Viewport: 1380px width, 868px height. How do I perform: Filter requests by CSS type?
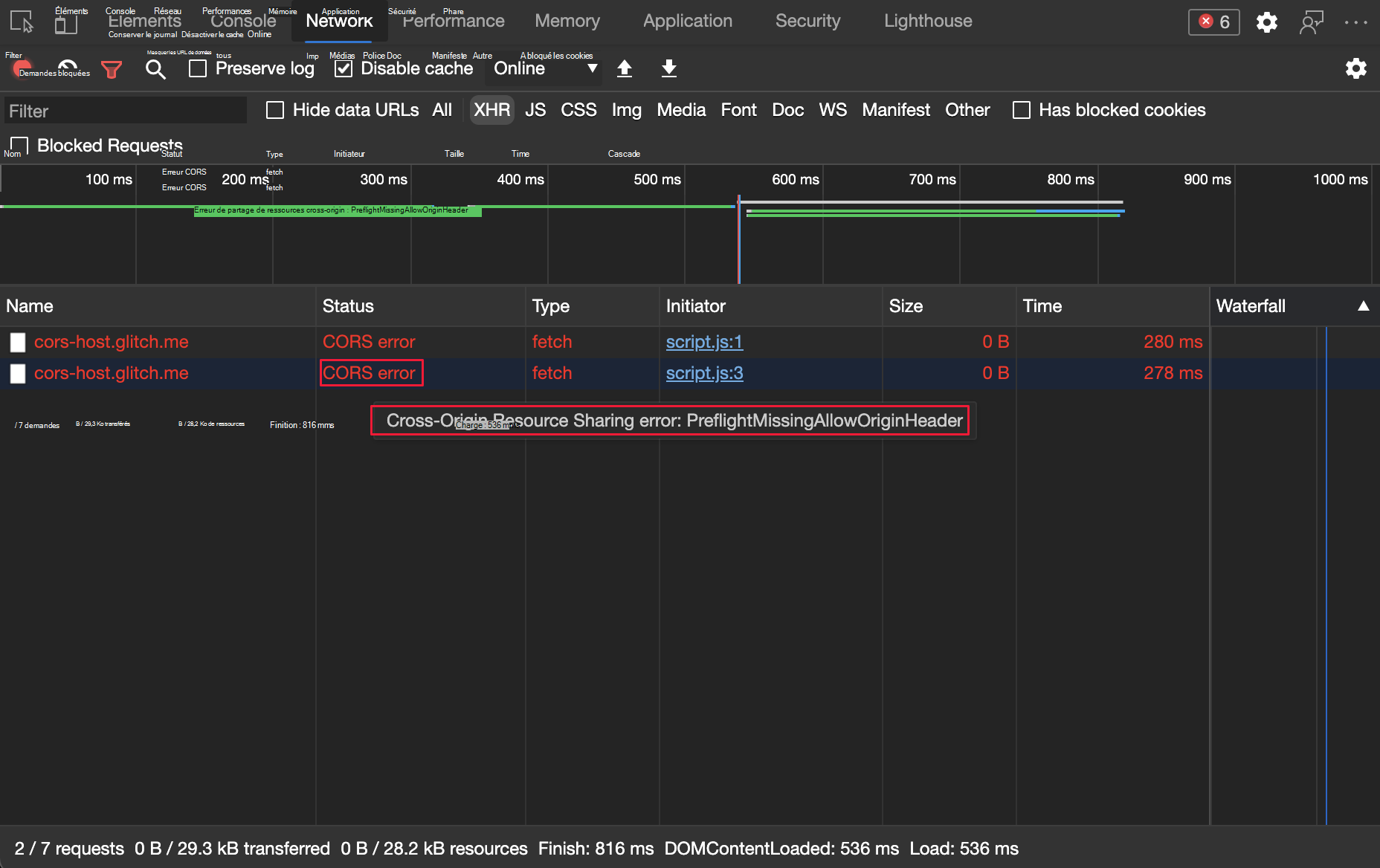point(578,110)
